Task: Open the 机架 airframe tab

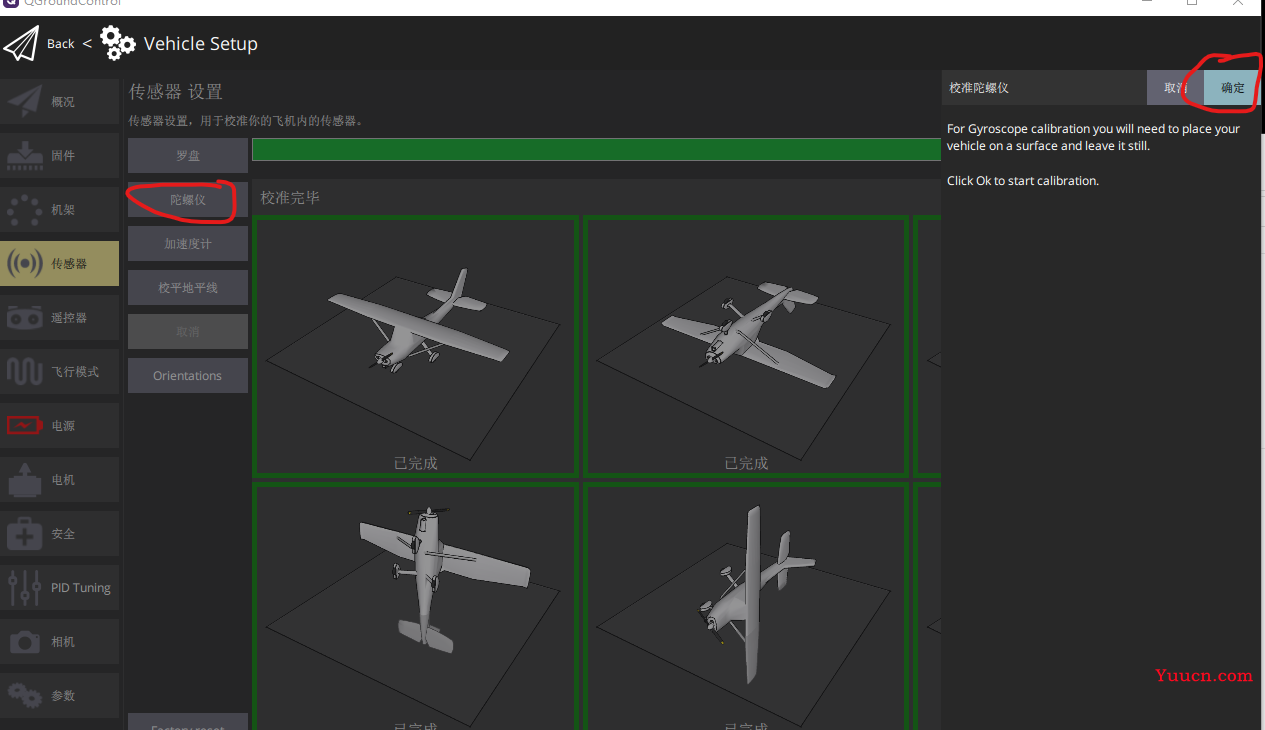Action: 60,210
